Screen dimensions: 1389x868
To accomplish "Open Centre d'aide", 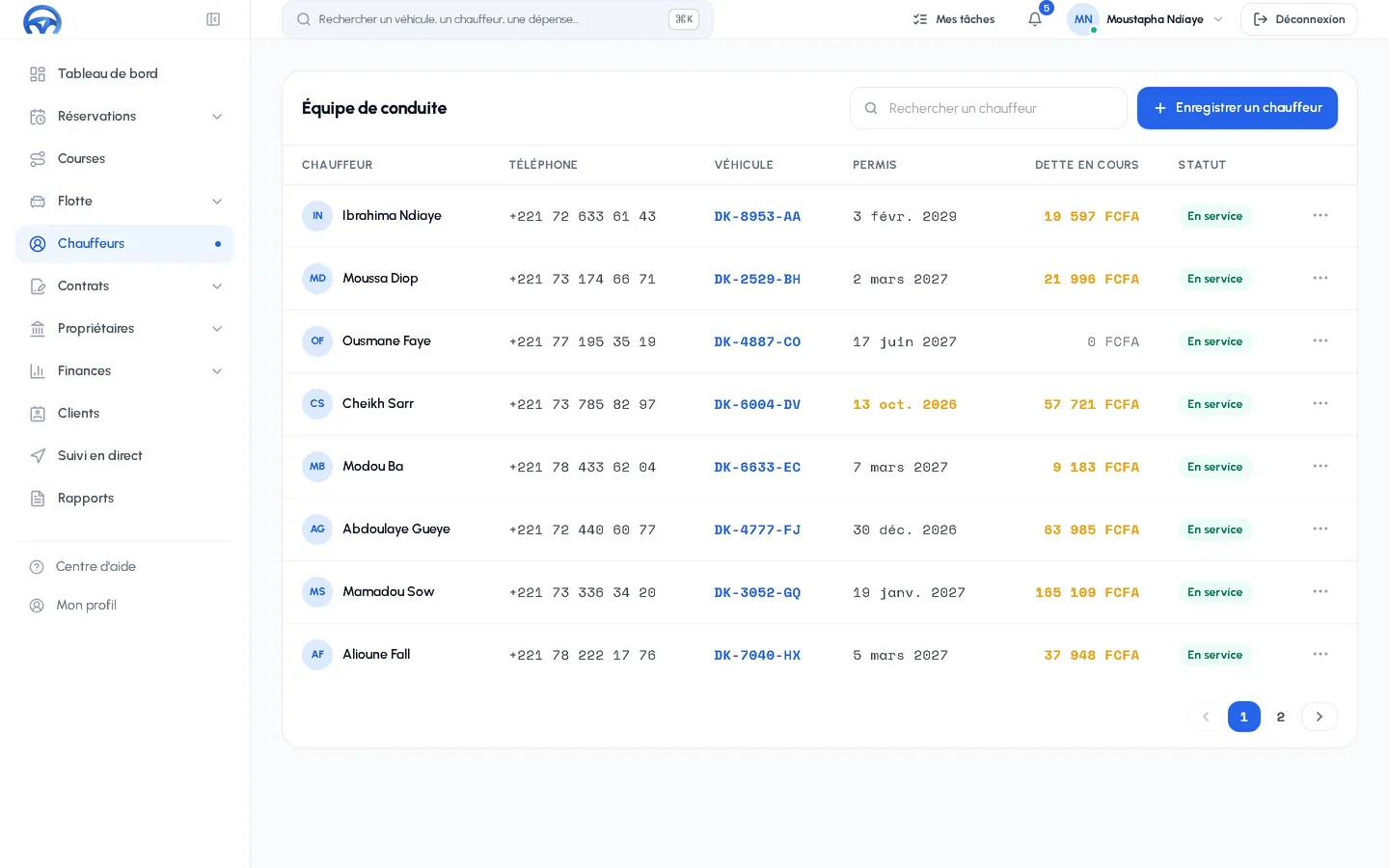I will [124, 567].
